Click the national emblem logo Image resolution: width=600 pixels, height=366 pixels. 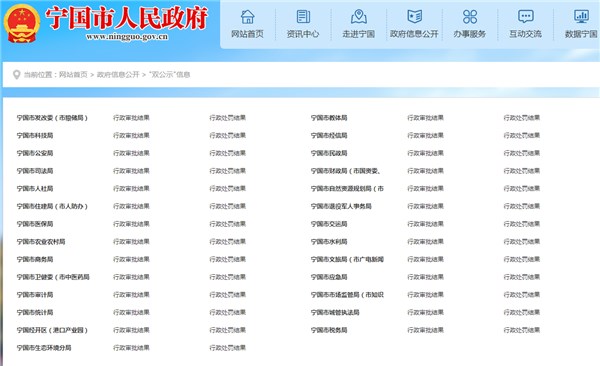point(21,24)
